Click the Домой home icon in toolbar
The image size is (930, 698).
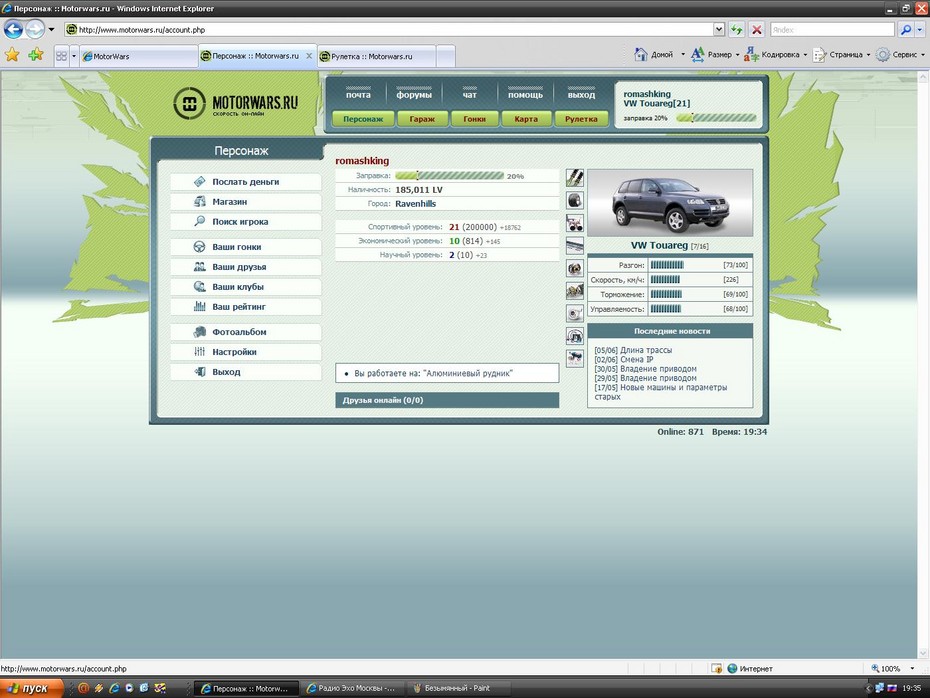click(x=641, y=55)
